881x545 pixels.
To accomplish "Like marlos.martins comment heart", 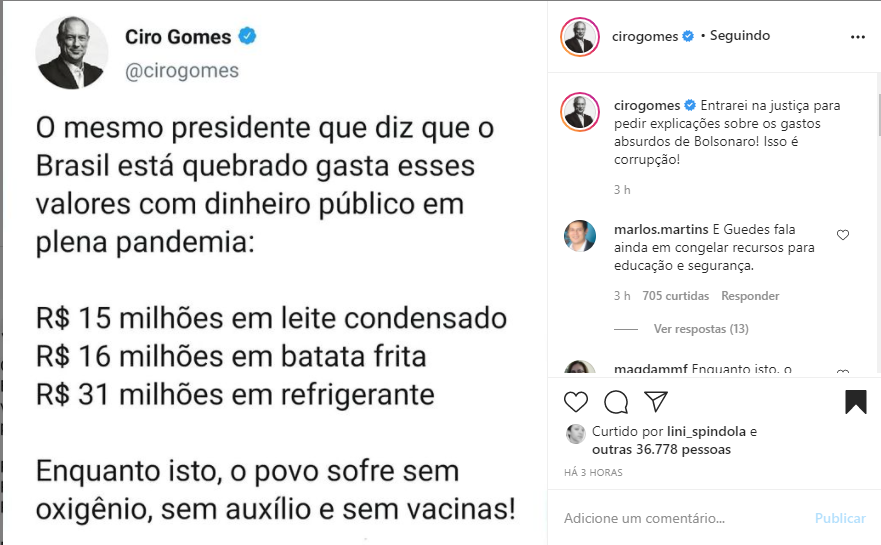I will [x=843, y=235].
